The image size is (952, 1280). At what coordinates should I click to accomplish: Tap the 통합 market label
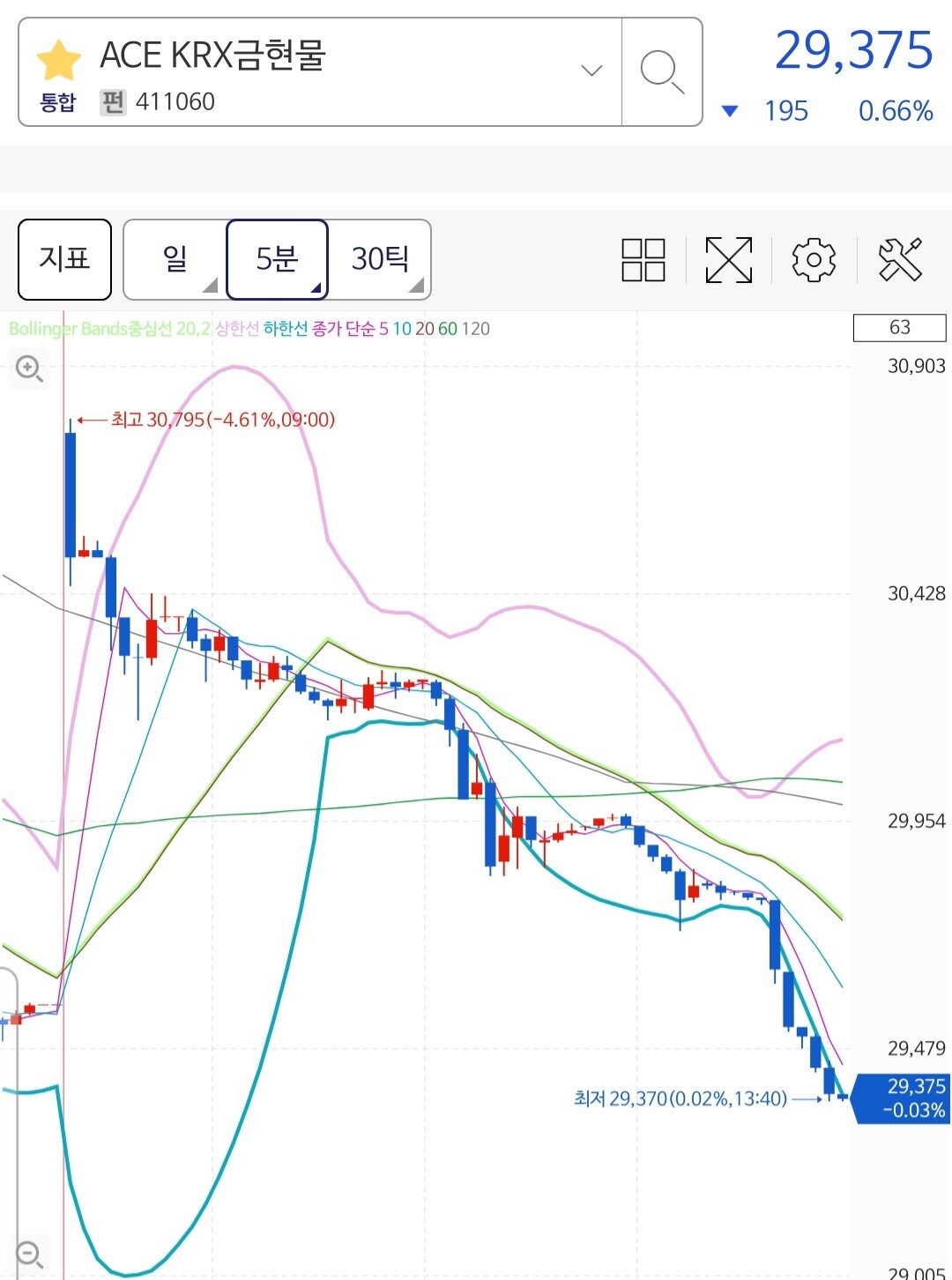click(58, 102)
